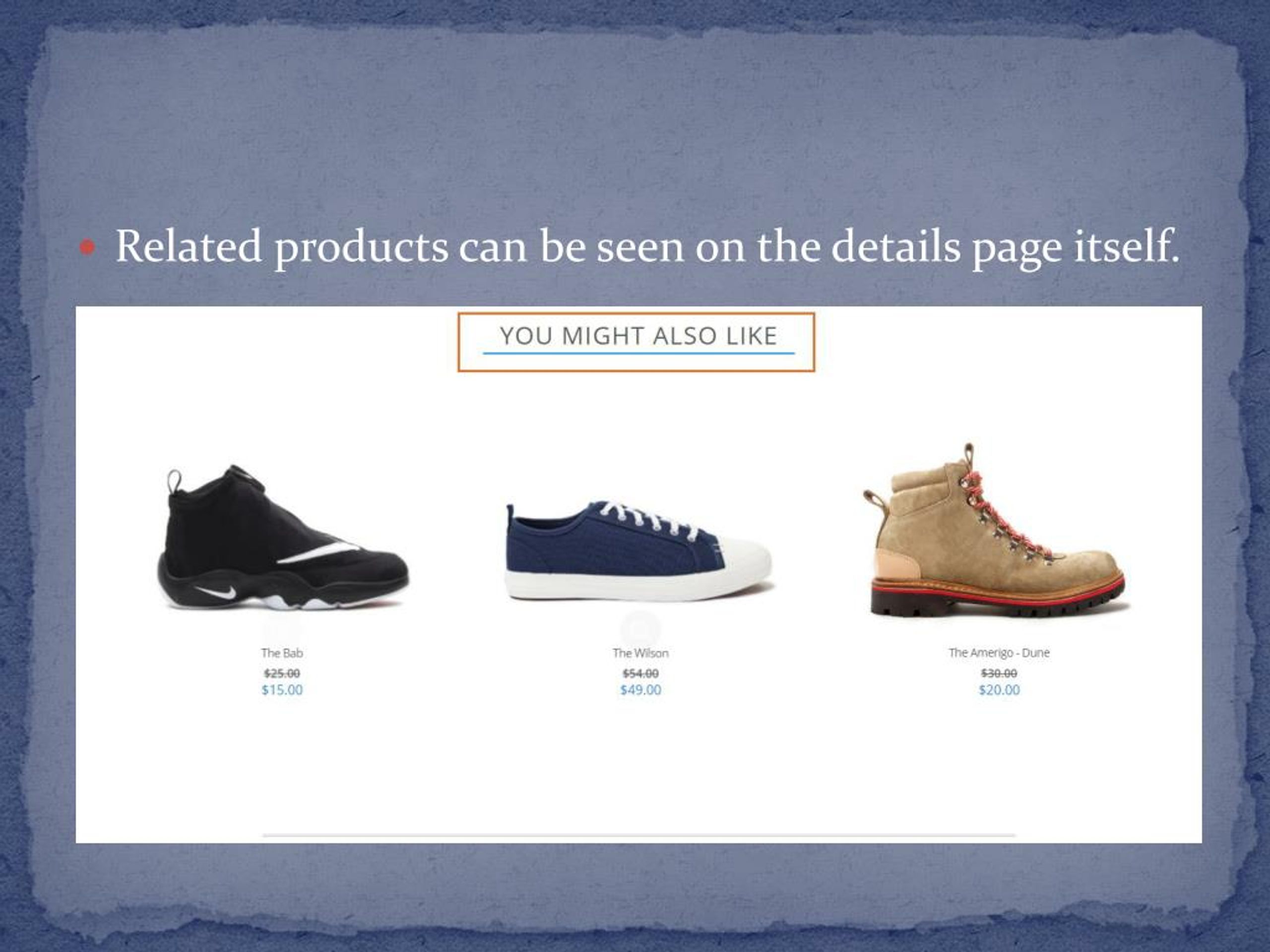Image resolution: width=1270 pixels, height=952 pixels.
Task: Click the $20.00 sale price
Action: [999, 690]
